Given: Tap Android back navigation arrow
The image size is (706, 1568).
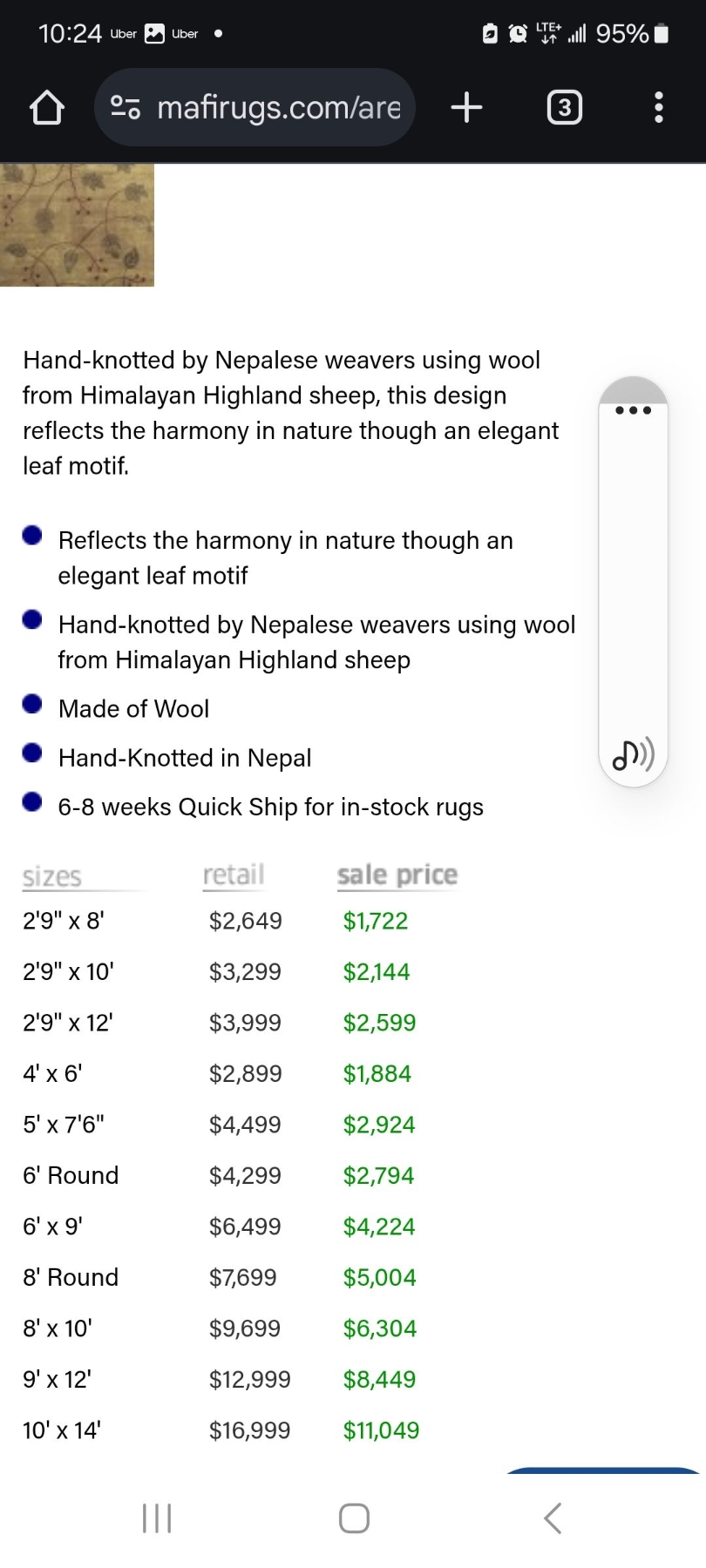Looking at the screenshot, I should coord(553,1518).
